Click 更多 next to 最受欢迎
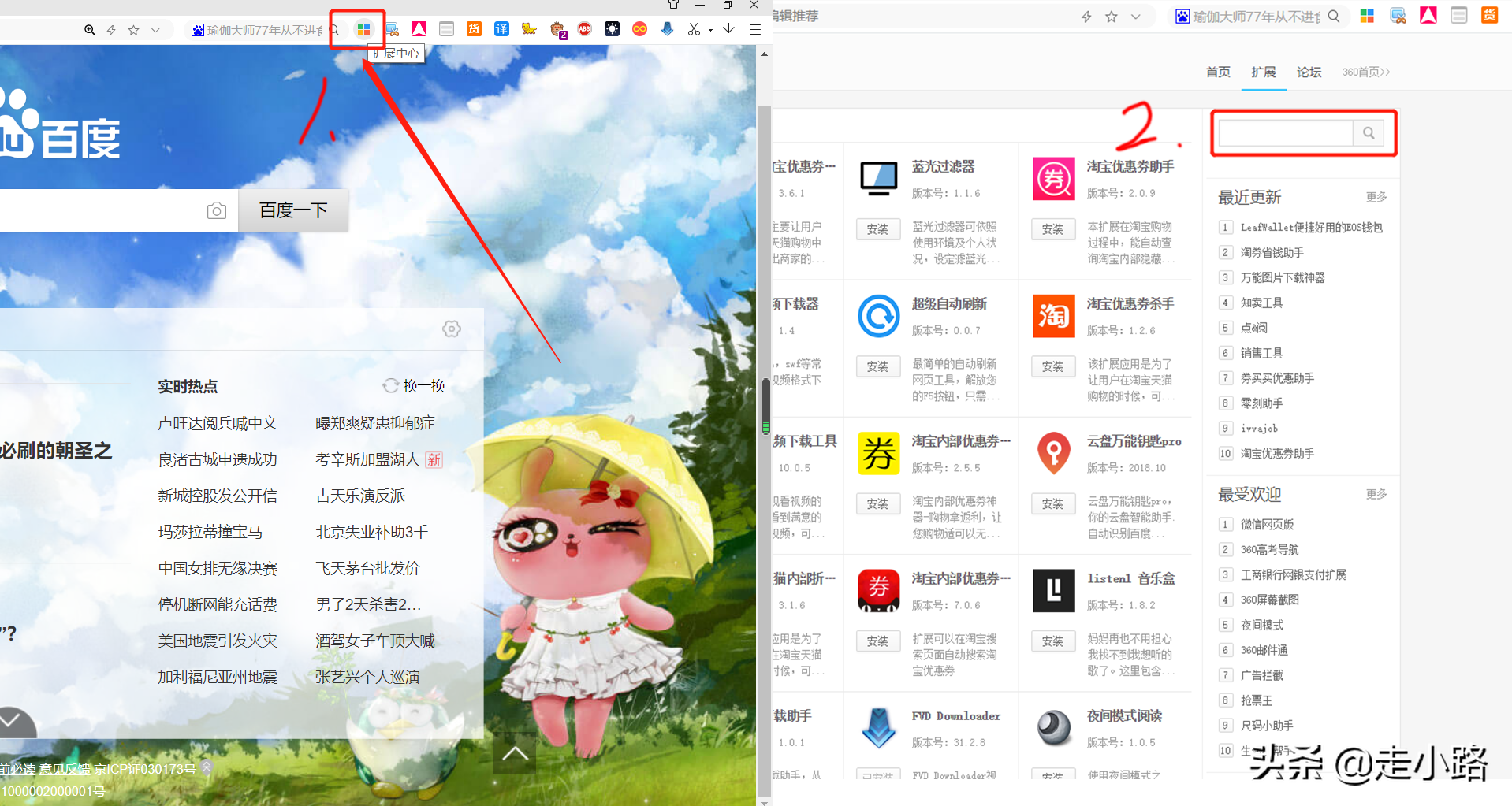 pos(1376,494)
